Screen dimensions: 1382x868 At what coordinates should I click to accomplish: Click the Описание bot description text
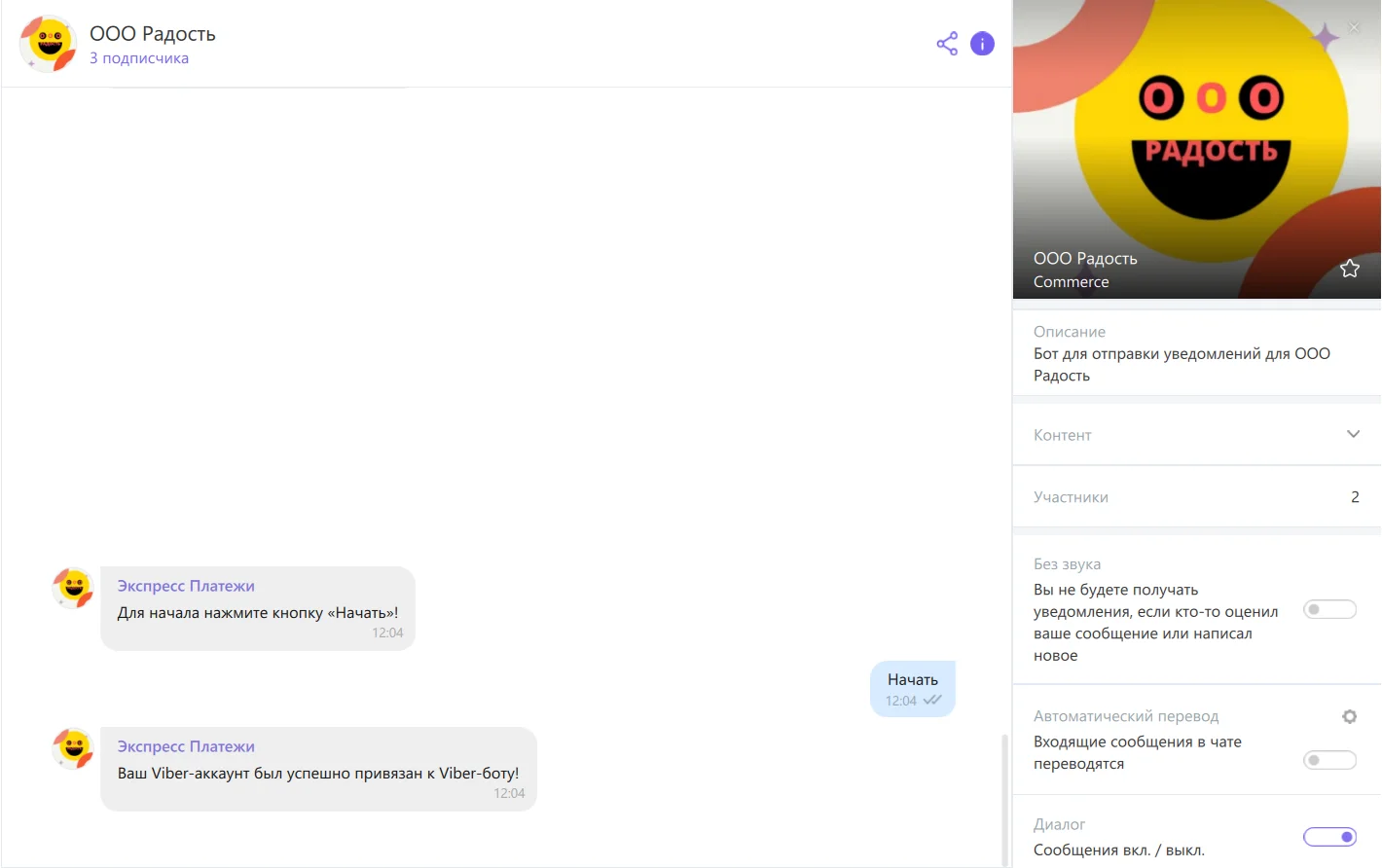pyautogui.click(x=1182, y=365)
